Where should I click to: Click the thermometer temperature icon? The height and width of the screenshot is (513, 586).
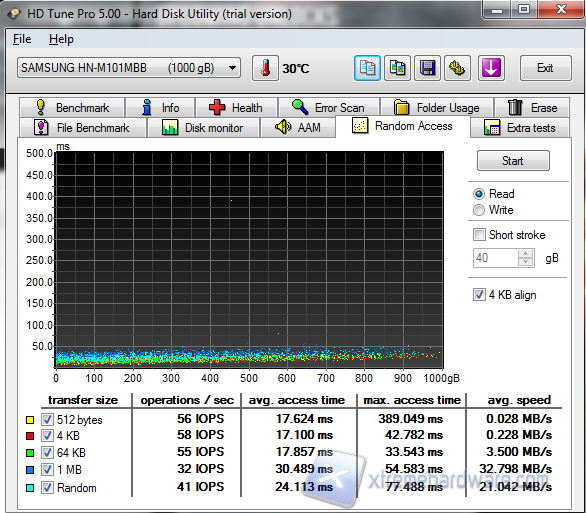[x=265, y=68]
